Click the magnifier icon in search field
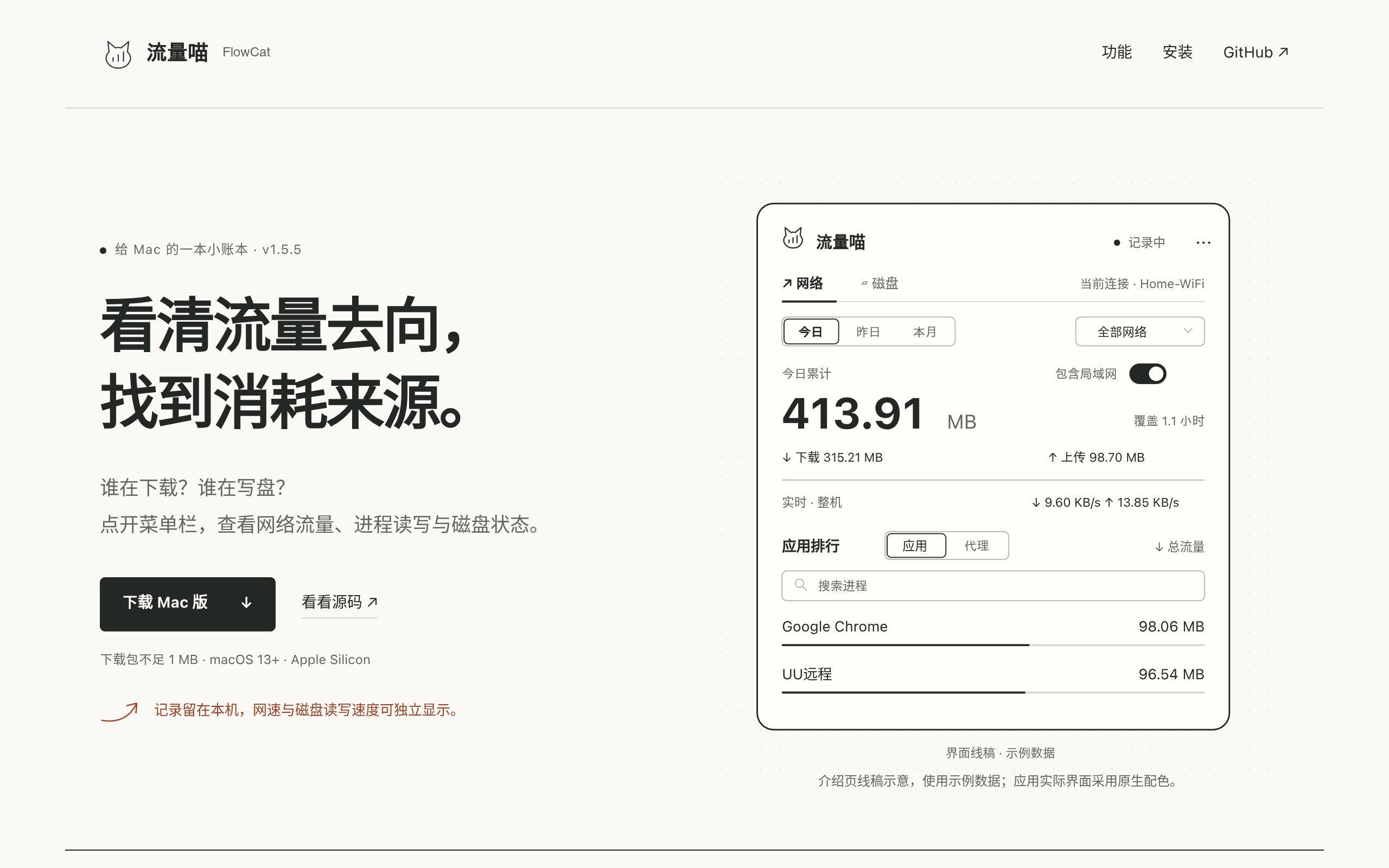This screenshot has width=1389, height=868. tap(800, 585)
